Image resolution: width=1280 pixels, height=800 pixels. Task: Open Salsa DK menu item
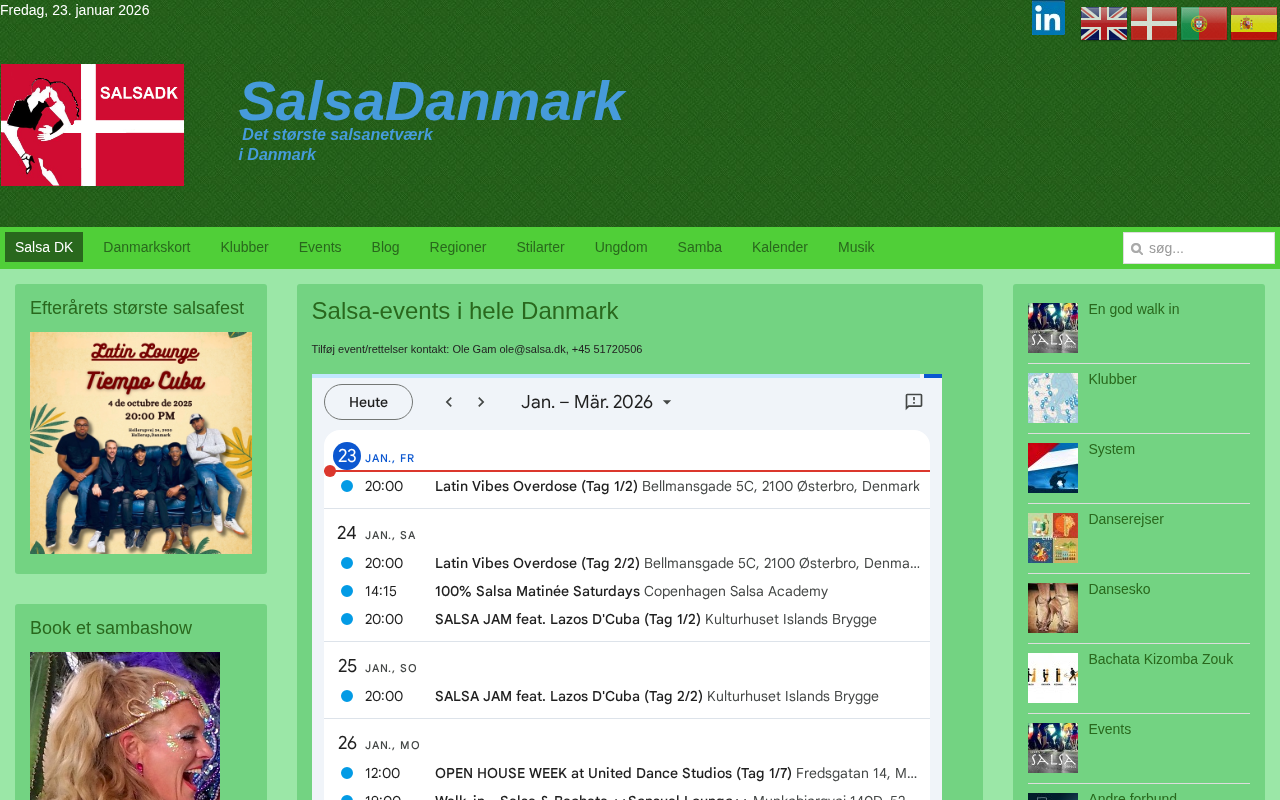pyautogui.click(x=44, y=247)
